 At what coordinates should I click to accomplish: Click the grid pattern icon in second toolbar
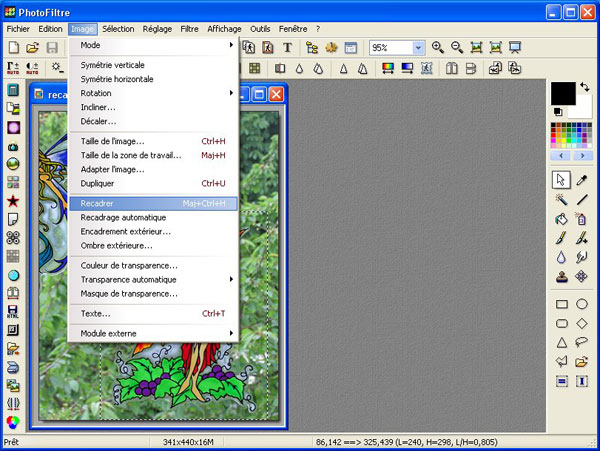(254, 68)
